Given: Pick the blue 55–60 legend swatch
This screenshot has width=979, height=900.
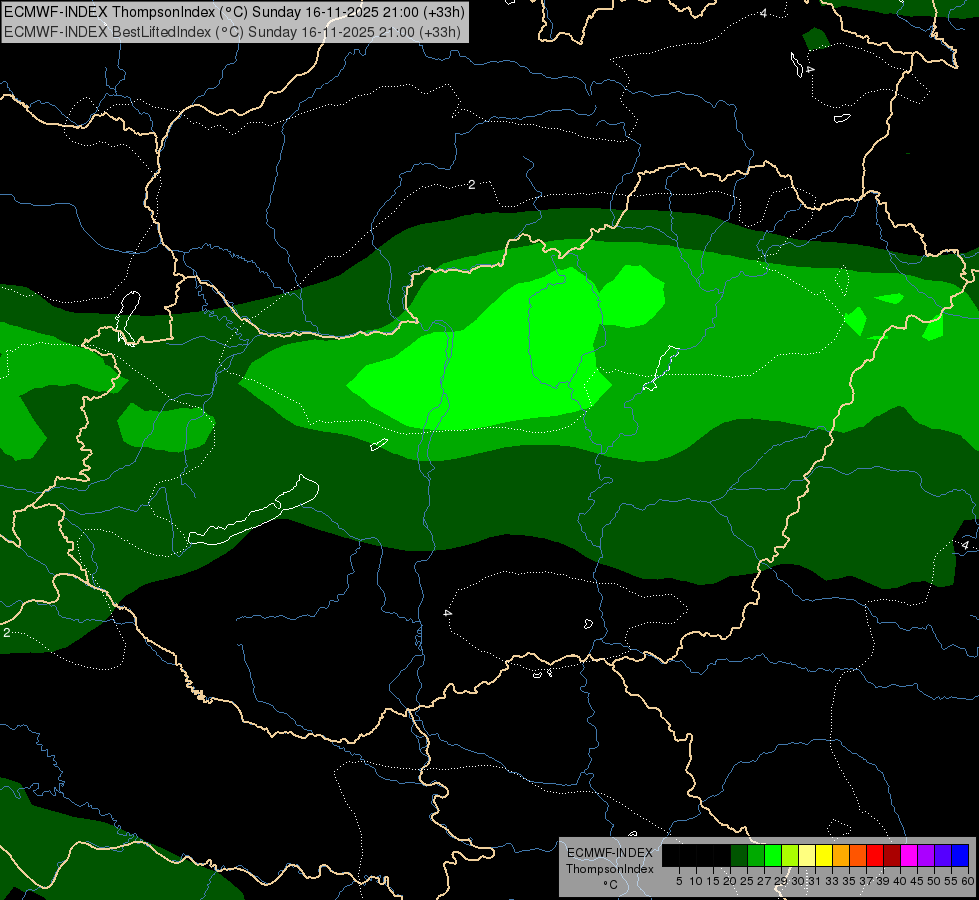Looking at the screenshot, I should [x=960, y=855].
